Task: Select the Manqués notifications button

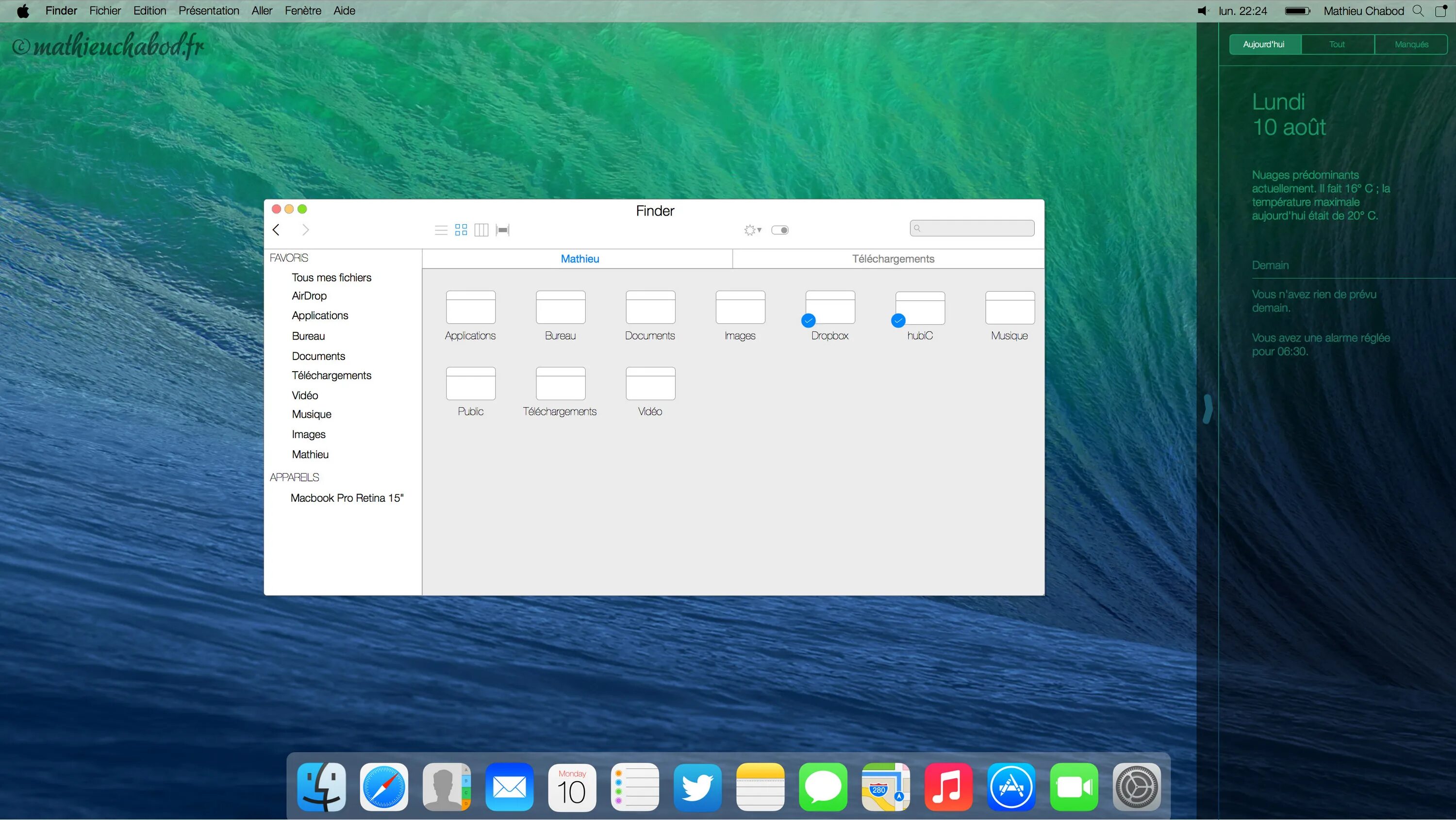Action: coord(1411,44)
